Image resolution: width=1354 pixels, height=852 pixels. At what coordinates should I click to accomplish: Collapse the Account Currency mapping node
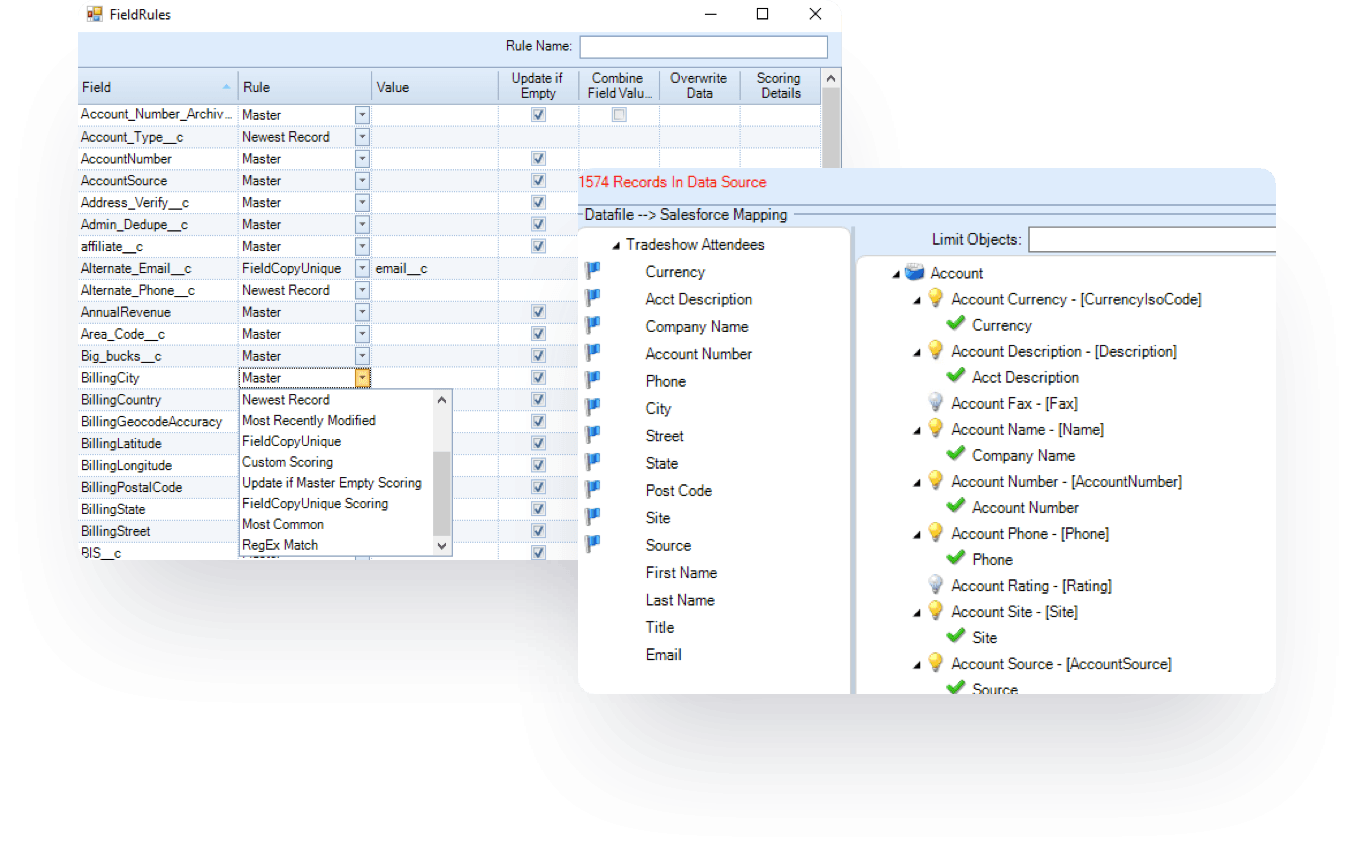click(917, 299)
